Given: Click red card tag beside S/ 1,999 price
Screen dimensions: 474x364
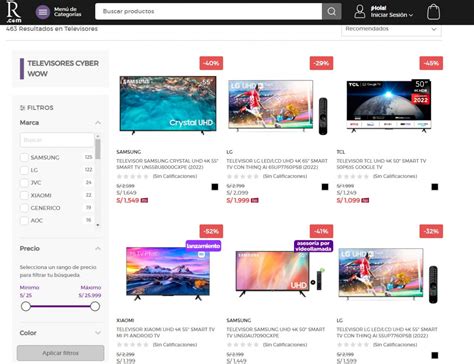Looking at the screenshot, I should coord(255,200).
